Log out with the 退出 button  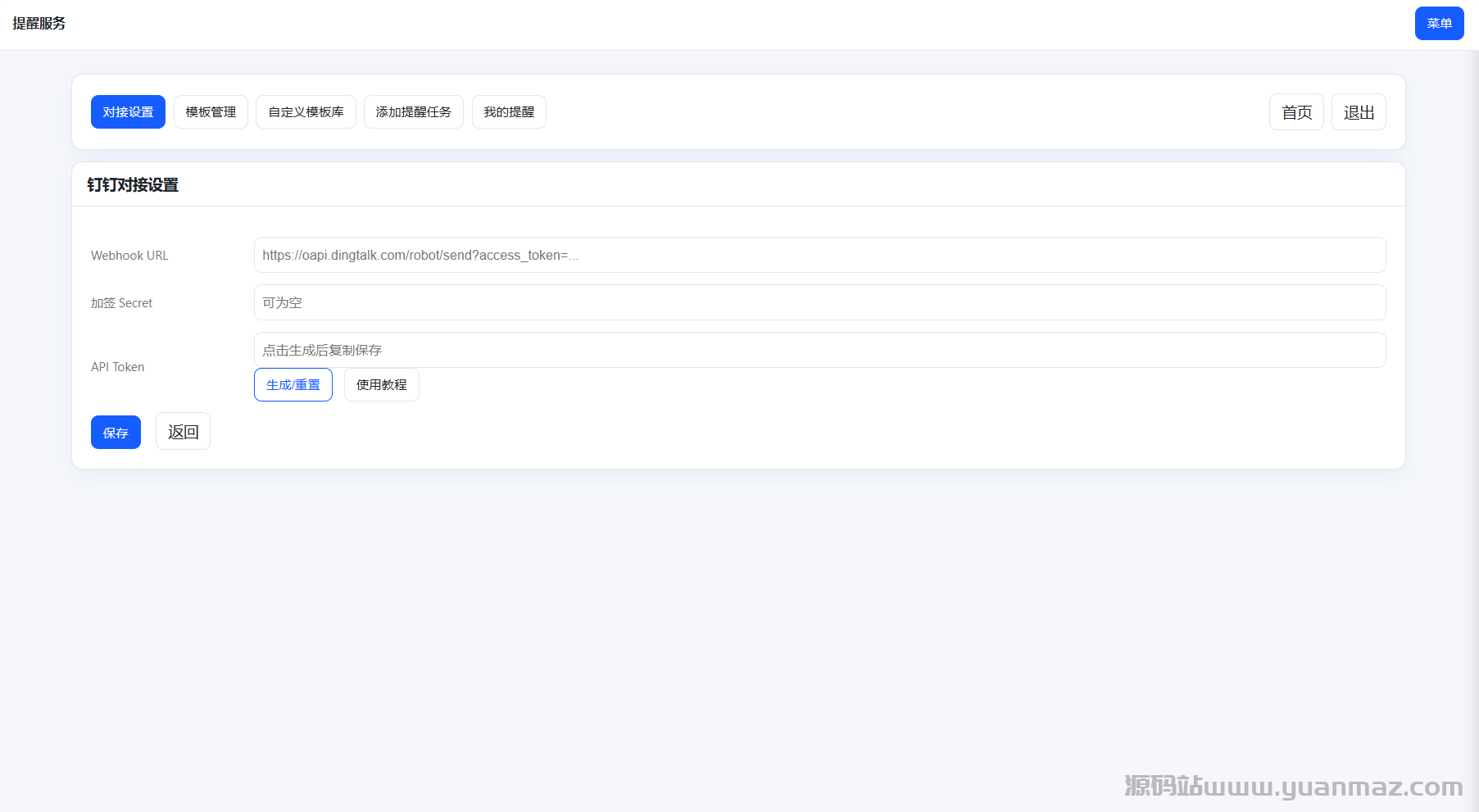[1359, 112]
